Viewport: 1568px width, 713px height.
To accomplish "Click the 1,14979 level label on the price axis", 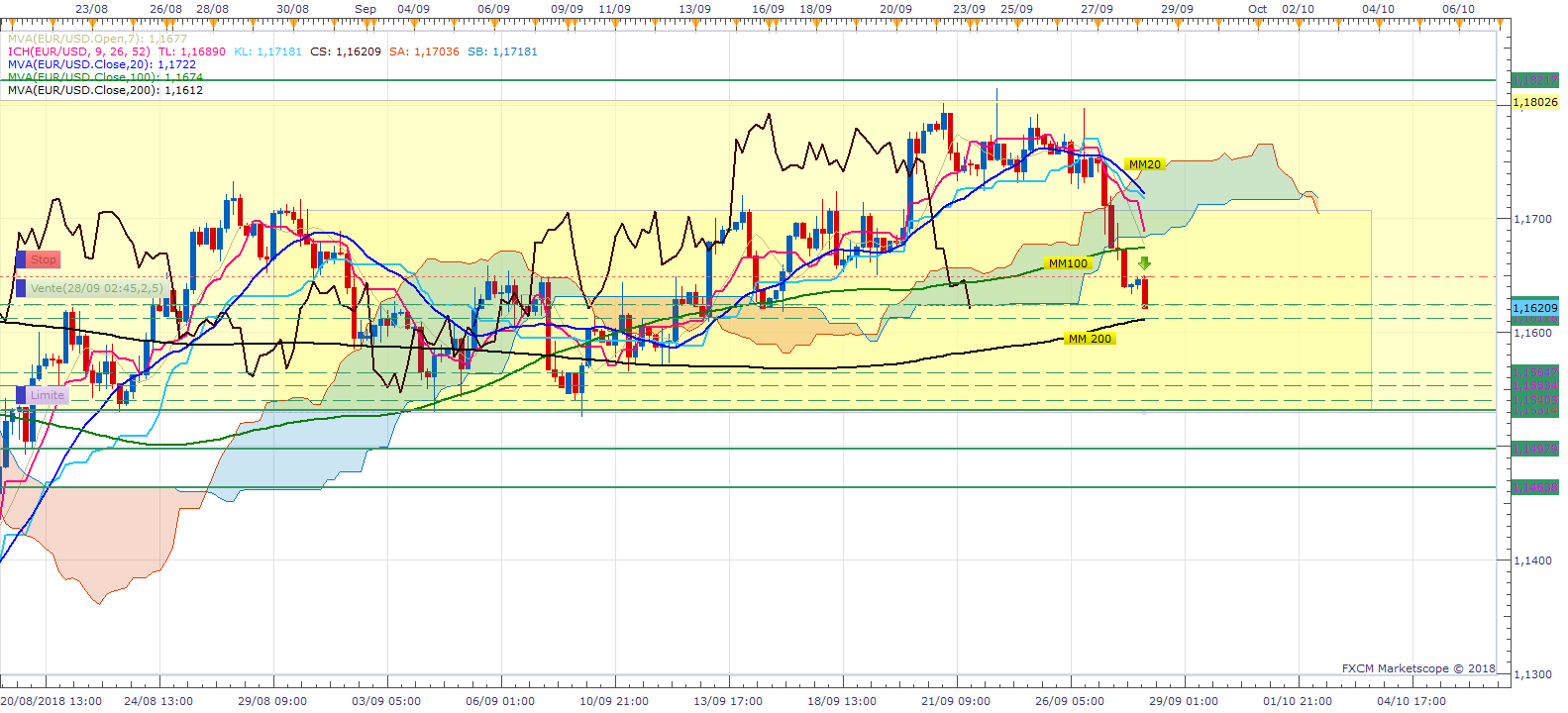I will click(x=1535, y=449).
